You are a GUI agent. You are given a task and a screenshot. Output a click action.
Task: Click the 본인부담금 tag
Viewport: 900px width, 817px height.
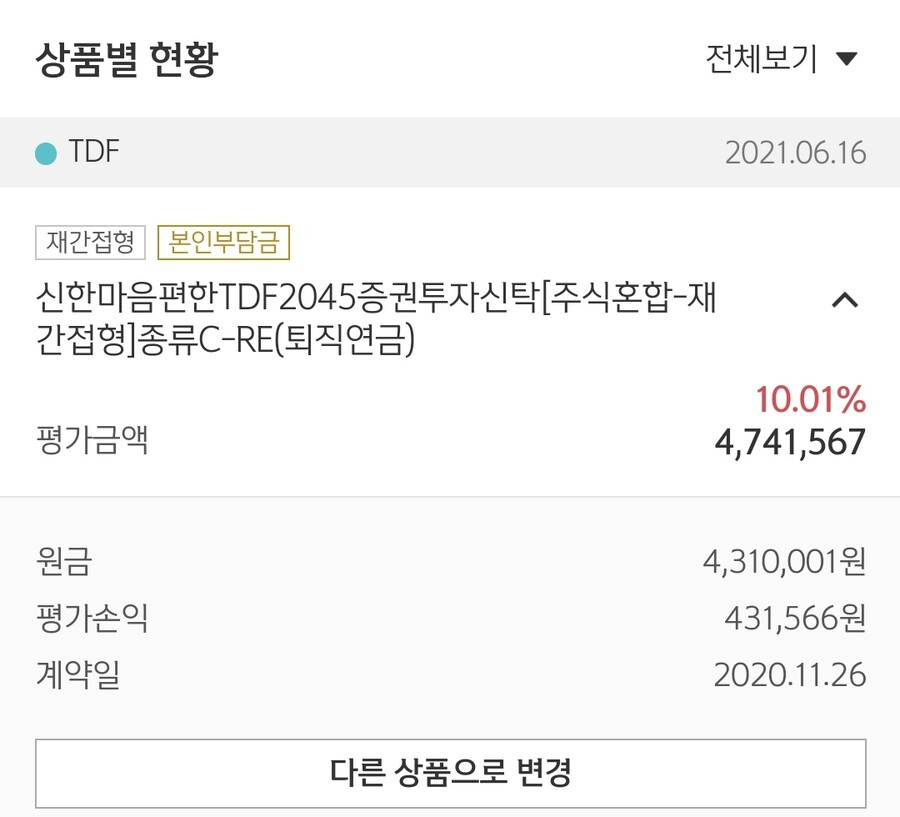tap(223, 242)
